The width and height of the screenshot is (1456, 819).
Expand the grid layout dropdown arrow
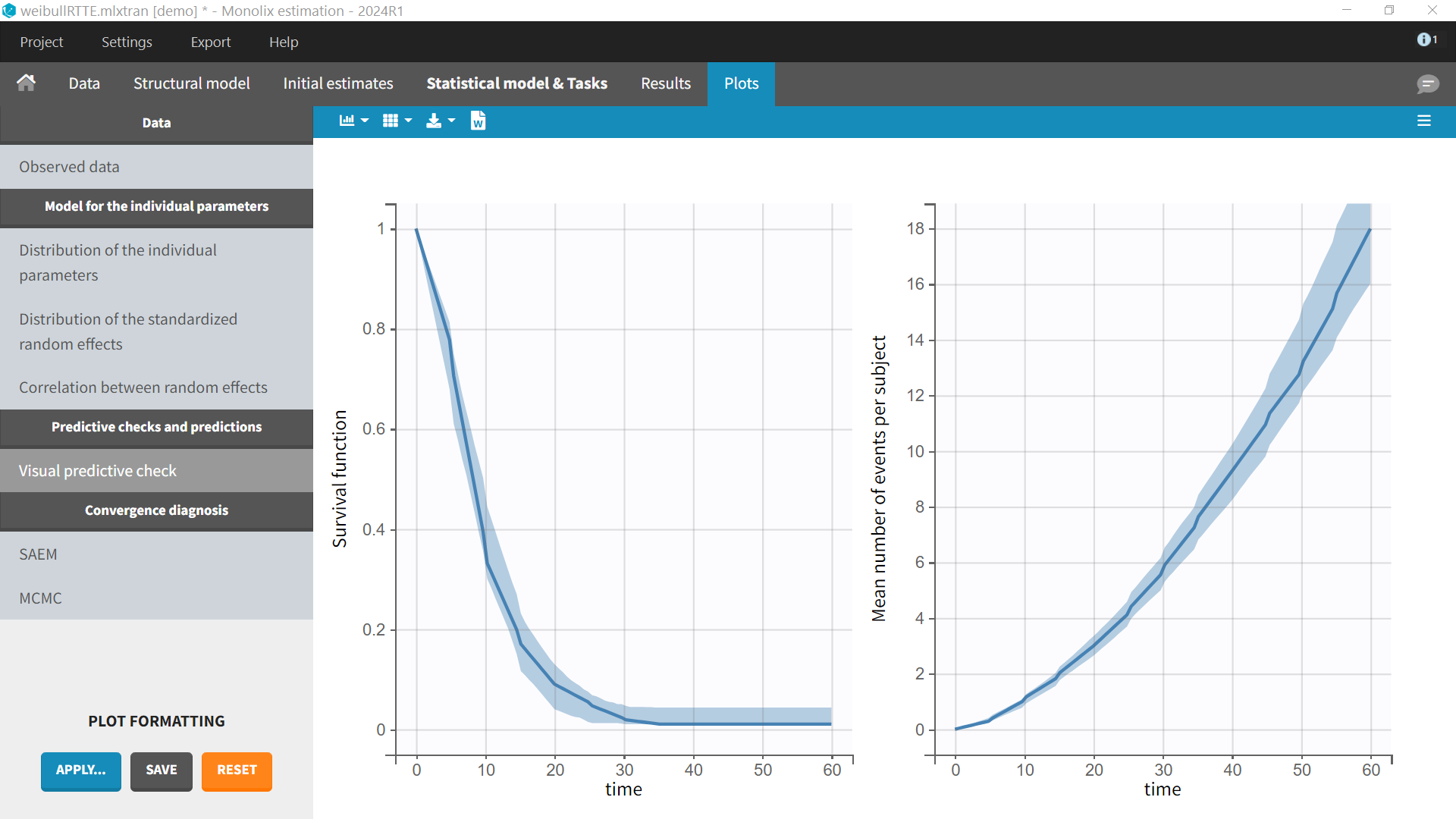pos(409,121)
